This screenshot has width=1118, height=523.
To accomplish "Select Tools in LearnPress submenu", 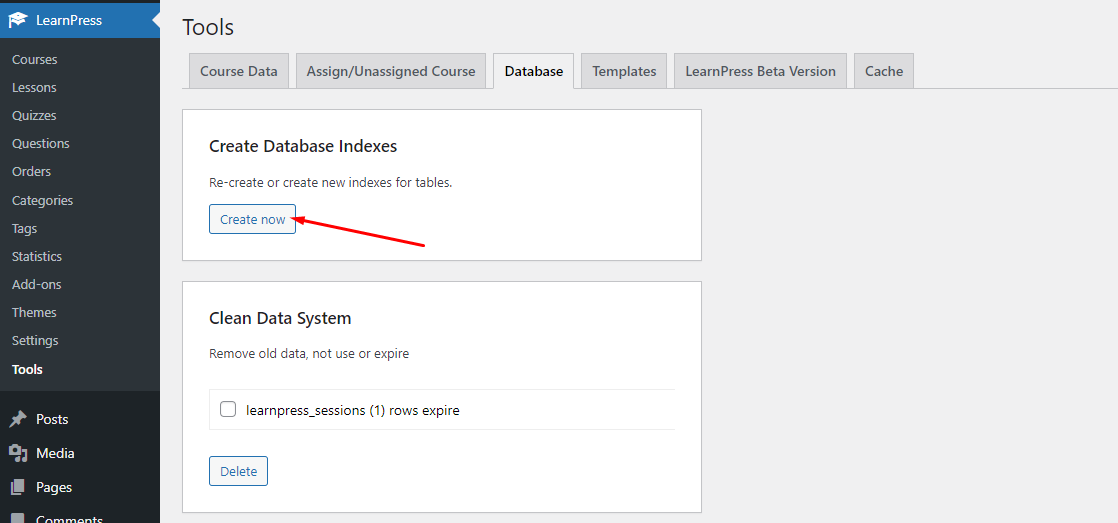I will pos(27,370).
